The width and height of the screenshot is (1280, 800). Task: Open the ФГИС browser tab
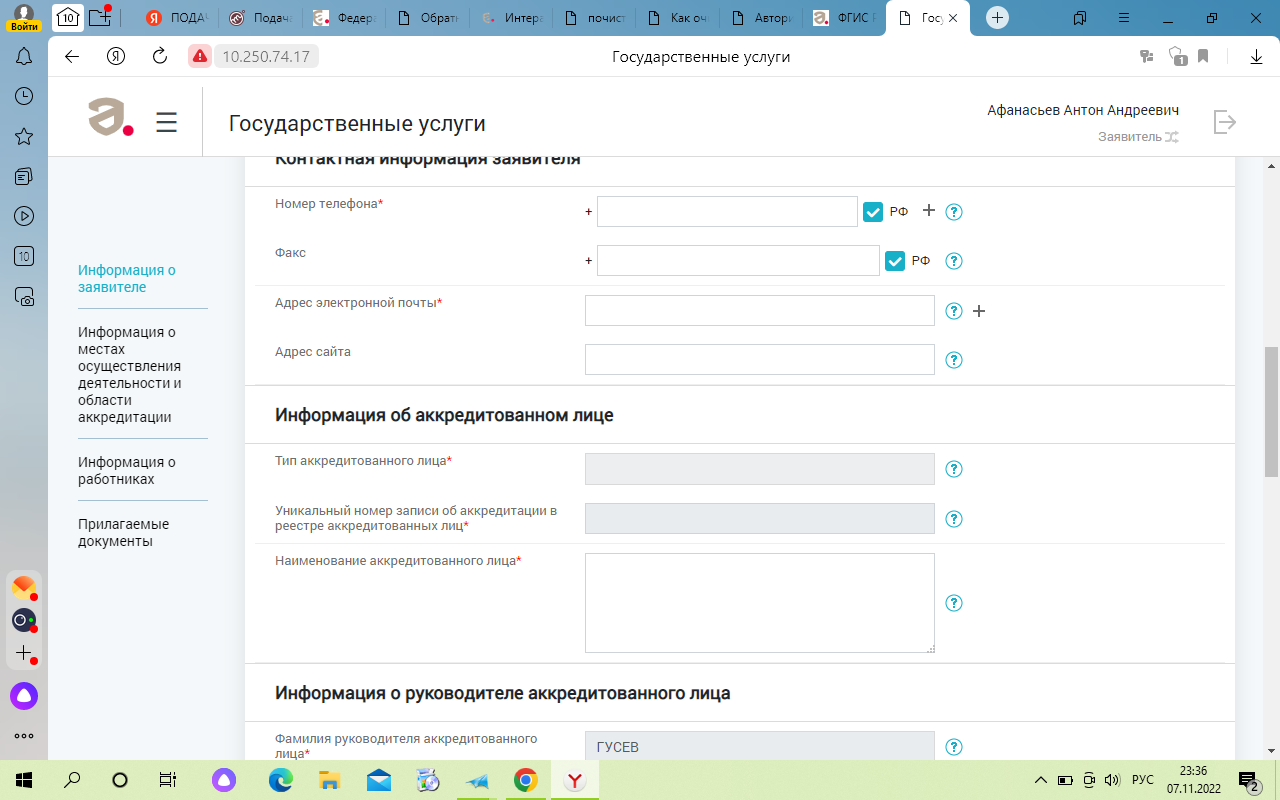click(x=845, y=18)
